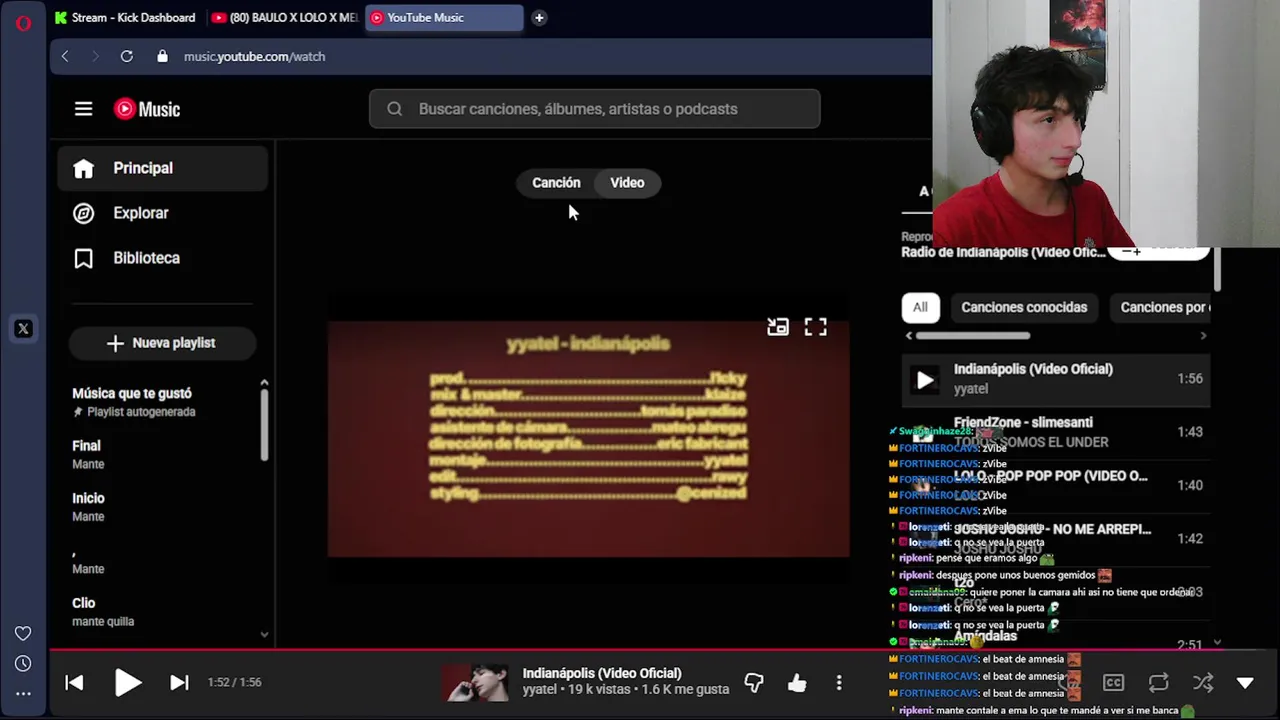The width and height of the screenshot is (1280, 720).
Task: Click the YouTube Music logo
Action: [147, 109]
